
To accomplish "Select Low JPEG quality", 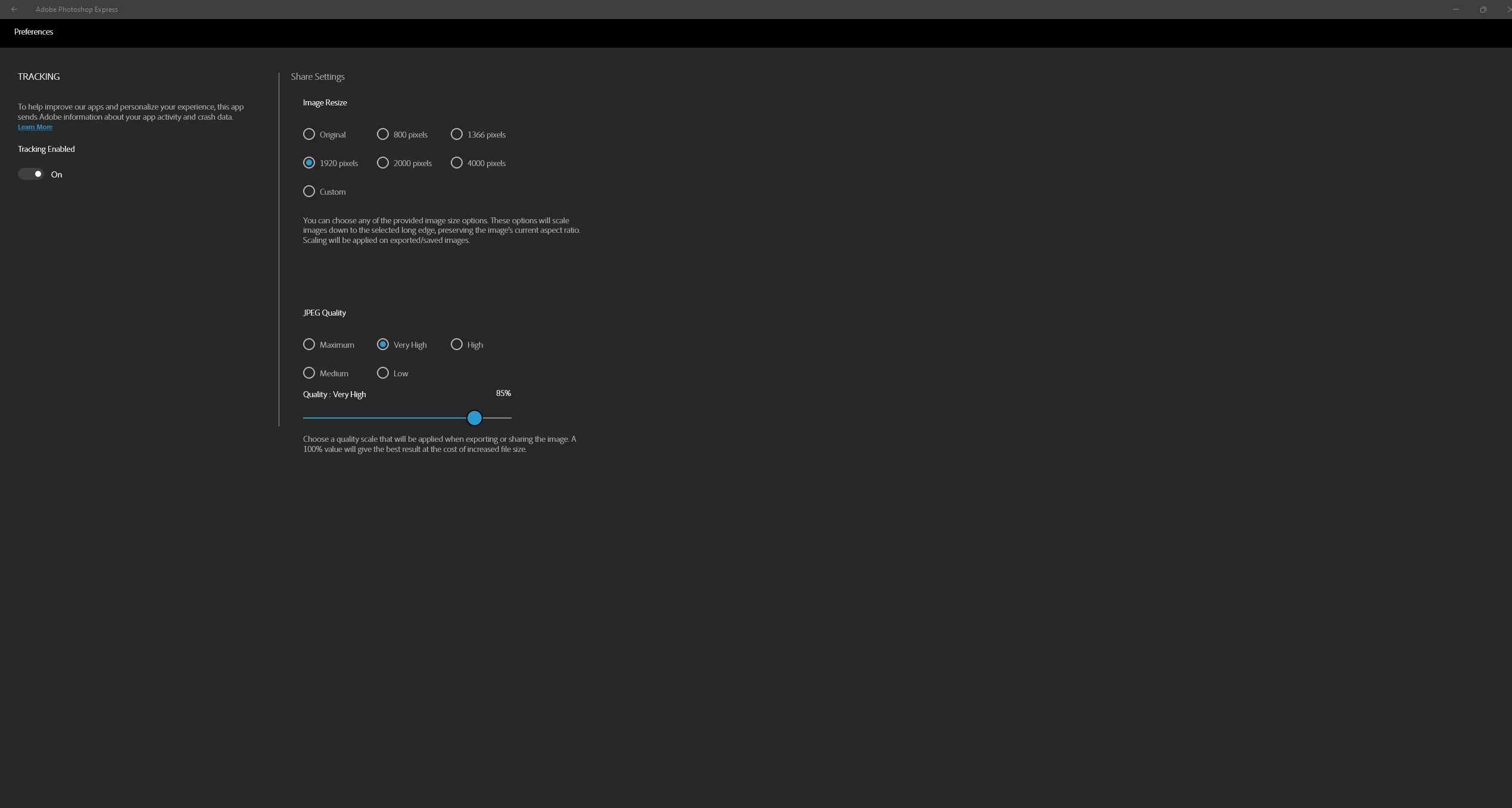I will pos(383,373).
